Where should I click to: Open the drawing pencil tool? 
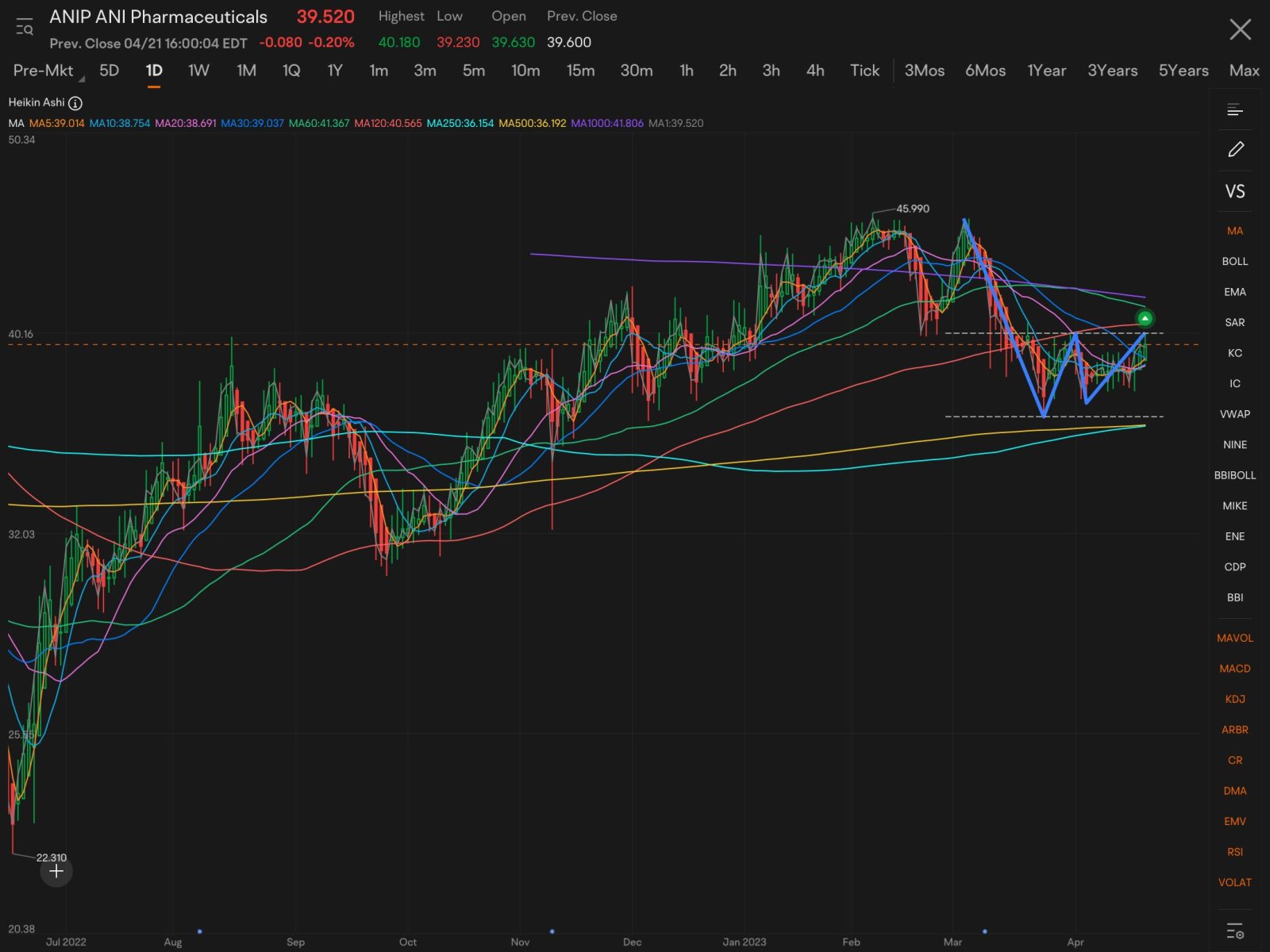[x=1235, y=149]
